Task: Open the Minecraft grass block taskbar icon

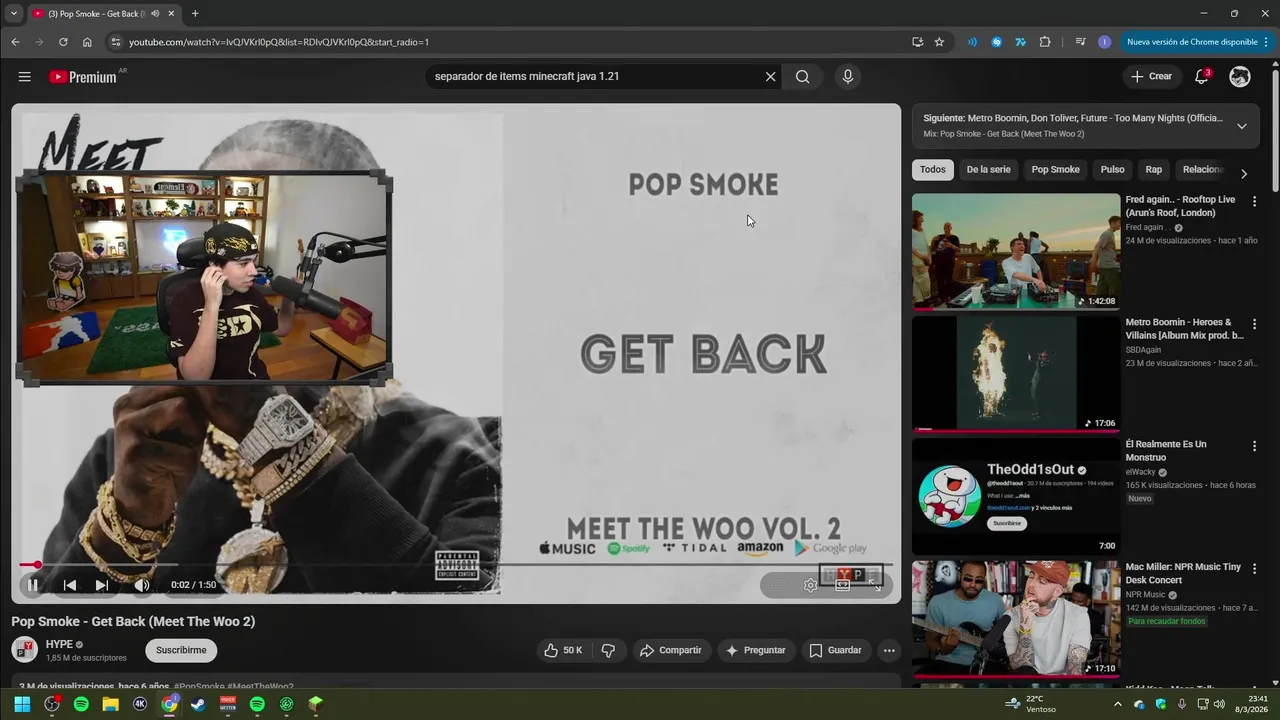Action: pyautogui.click(x=315, y=704)
